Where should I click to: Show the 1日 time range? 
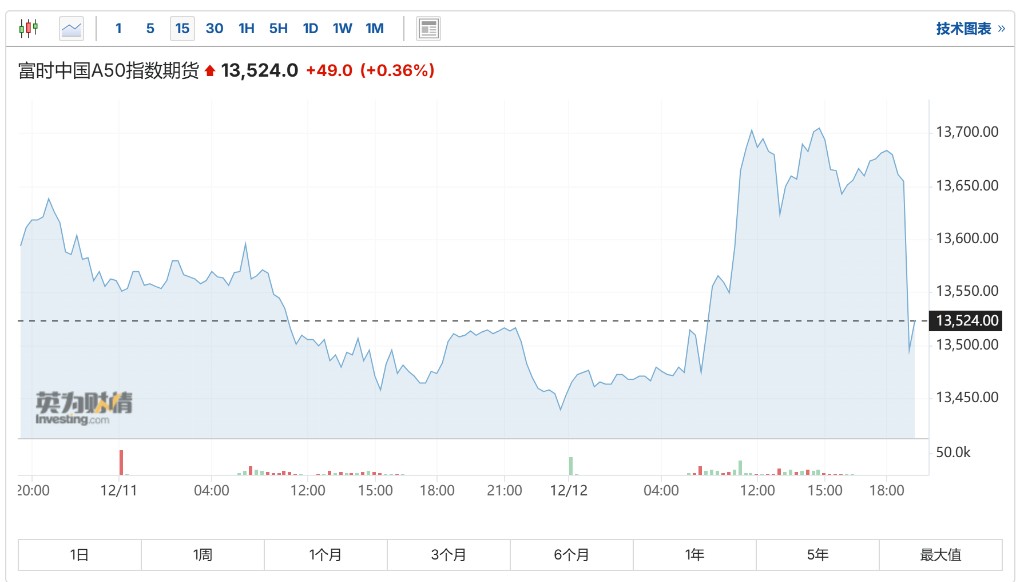pyautogui.click(x=80, y=554)
